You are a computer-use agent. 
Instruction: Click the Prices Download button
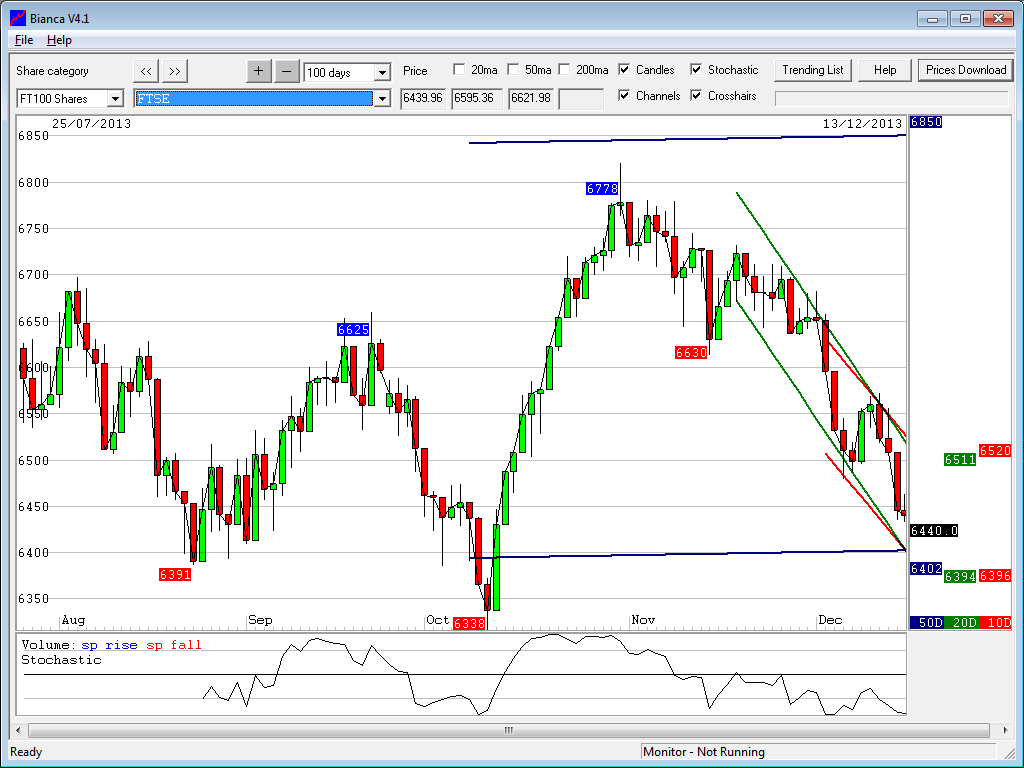point(965,70)
